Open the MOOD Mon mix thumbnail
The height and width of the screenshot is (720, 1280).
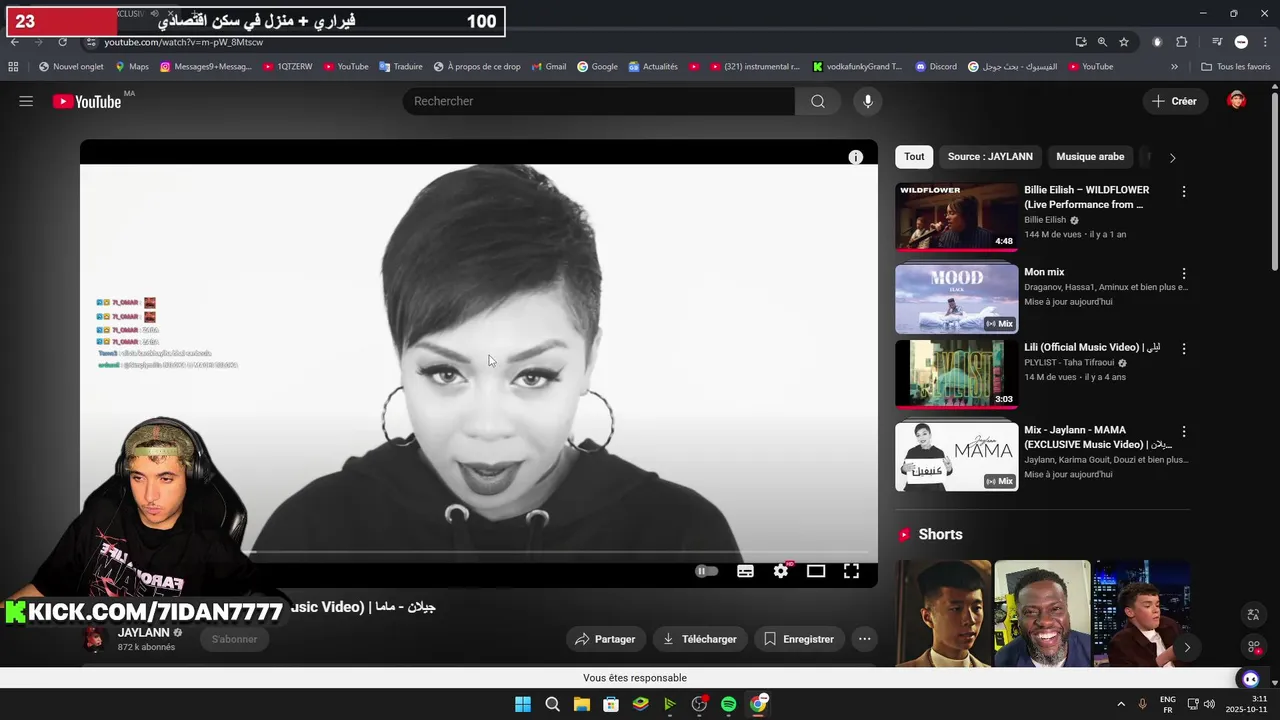956,298
